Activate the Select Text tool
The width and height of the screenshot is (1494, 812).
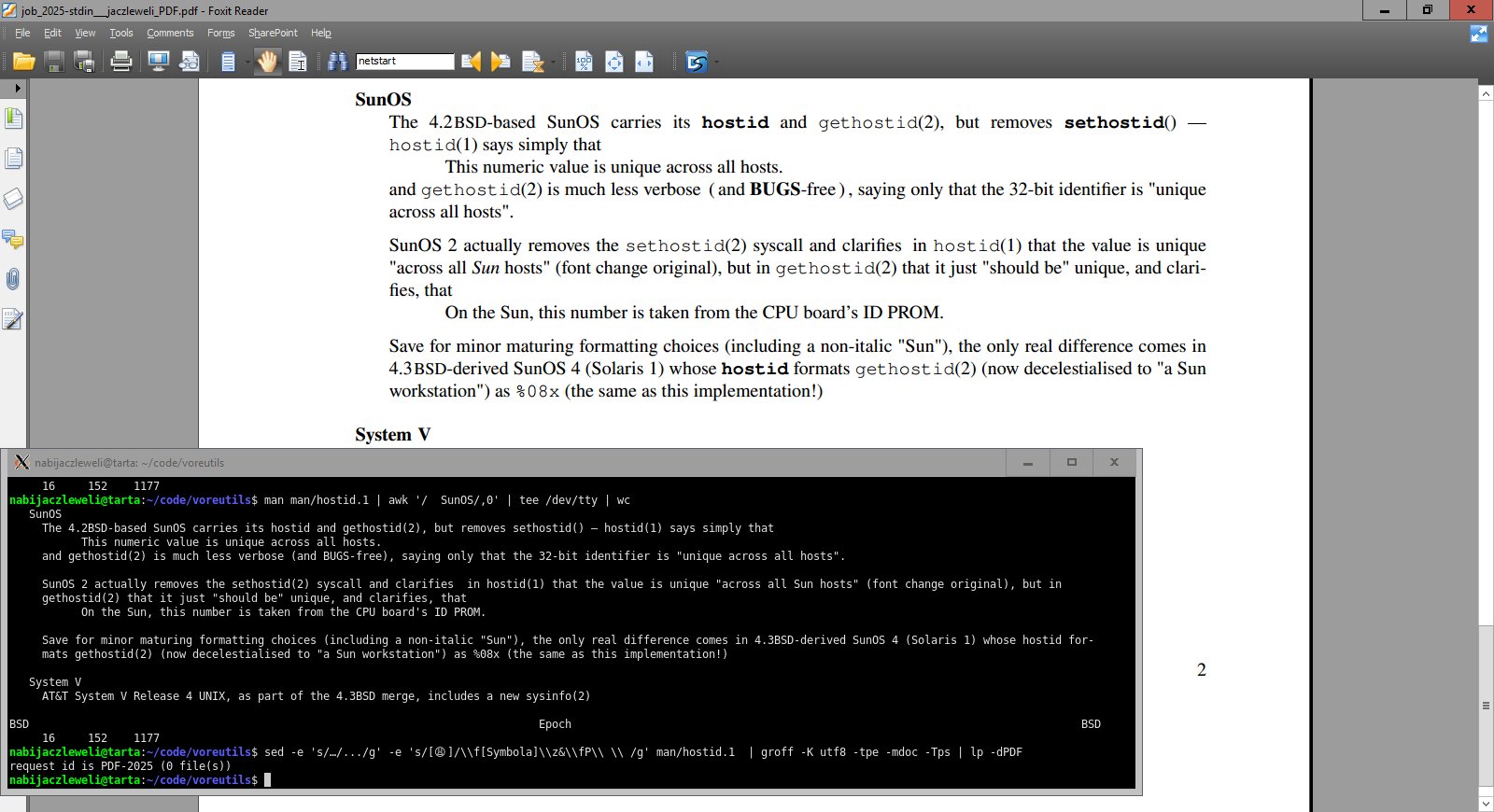pos(298,62)
